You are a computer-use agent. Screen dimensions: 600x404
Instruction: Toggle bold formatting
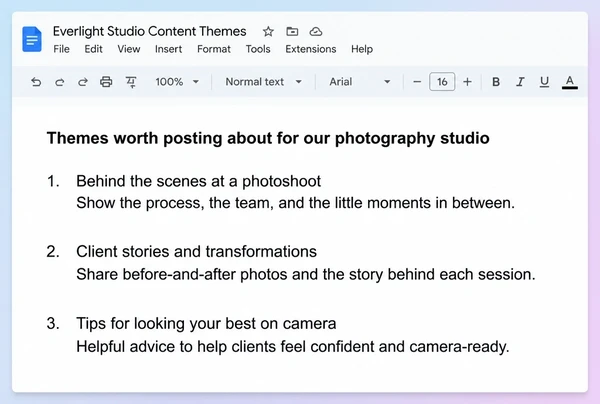point(496,82)
